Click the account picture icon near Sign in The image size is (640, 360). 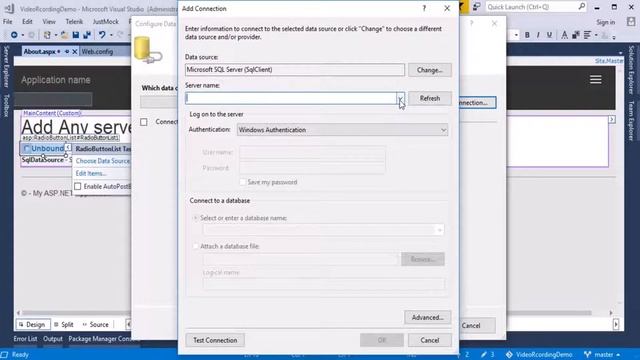coord(631,22)
